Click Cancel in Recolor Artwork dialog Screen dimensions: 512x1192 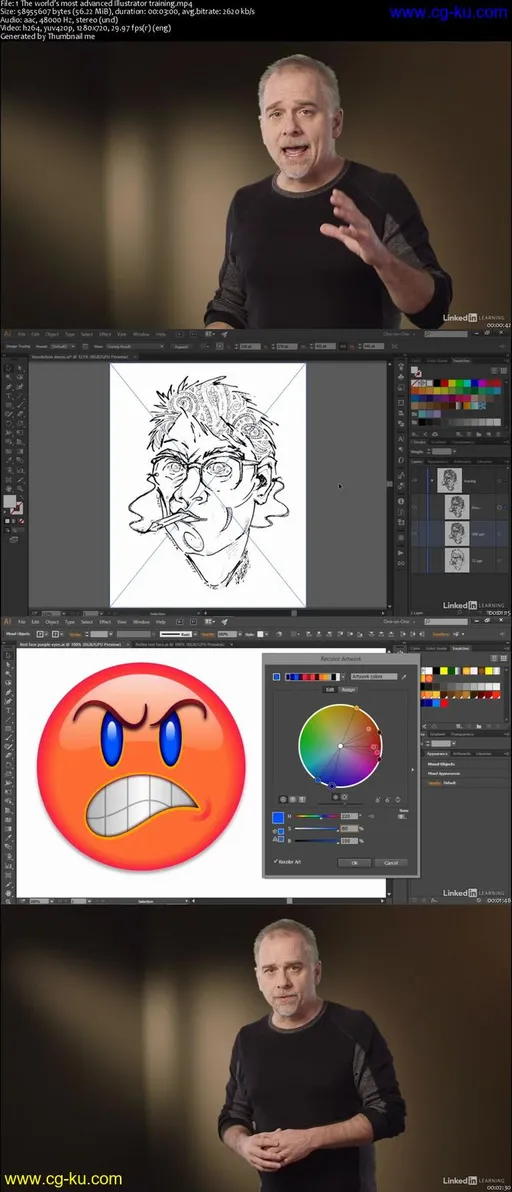(390, 863)
